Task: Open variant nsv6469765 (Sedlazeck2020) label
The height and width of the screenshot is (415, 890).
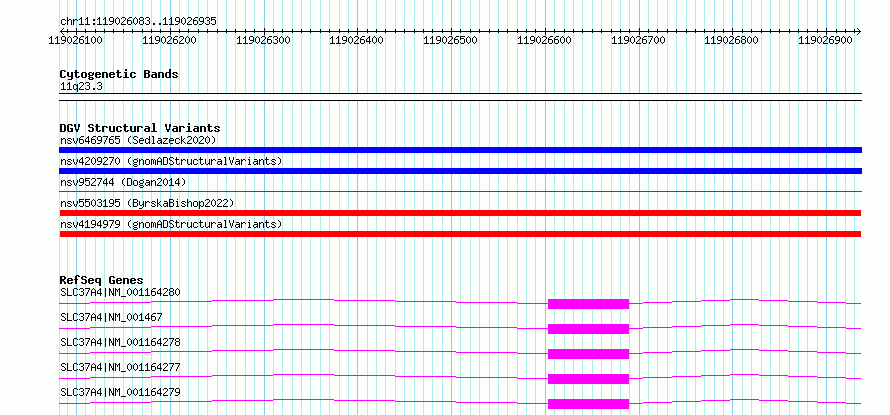Action: pos(138,140)
